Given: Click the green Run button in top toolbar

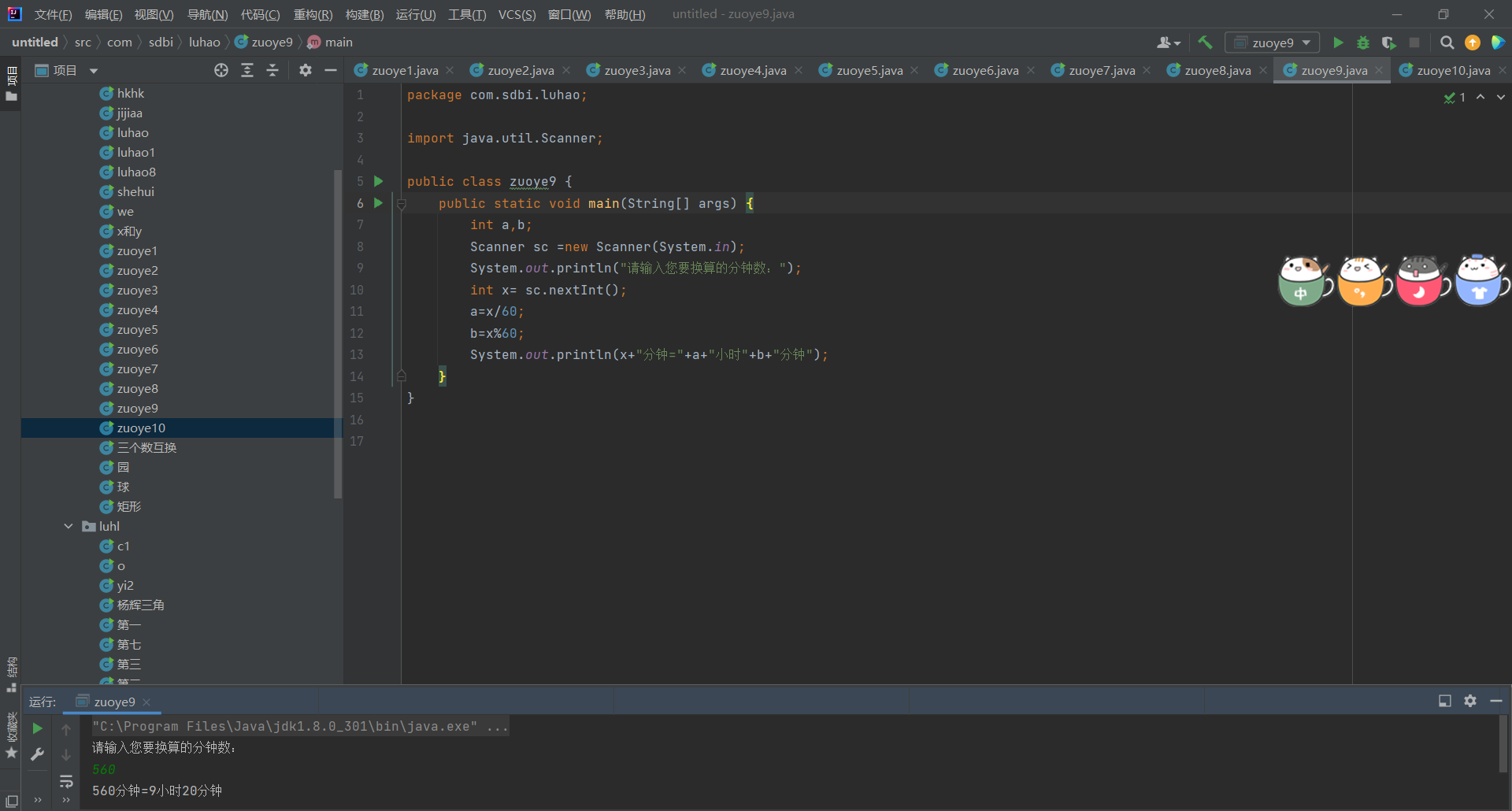Looking at the screenshot, I should pos(1338,43).
